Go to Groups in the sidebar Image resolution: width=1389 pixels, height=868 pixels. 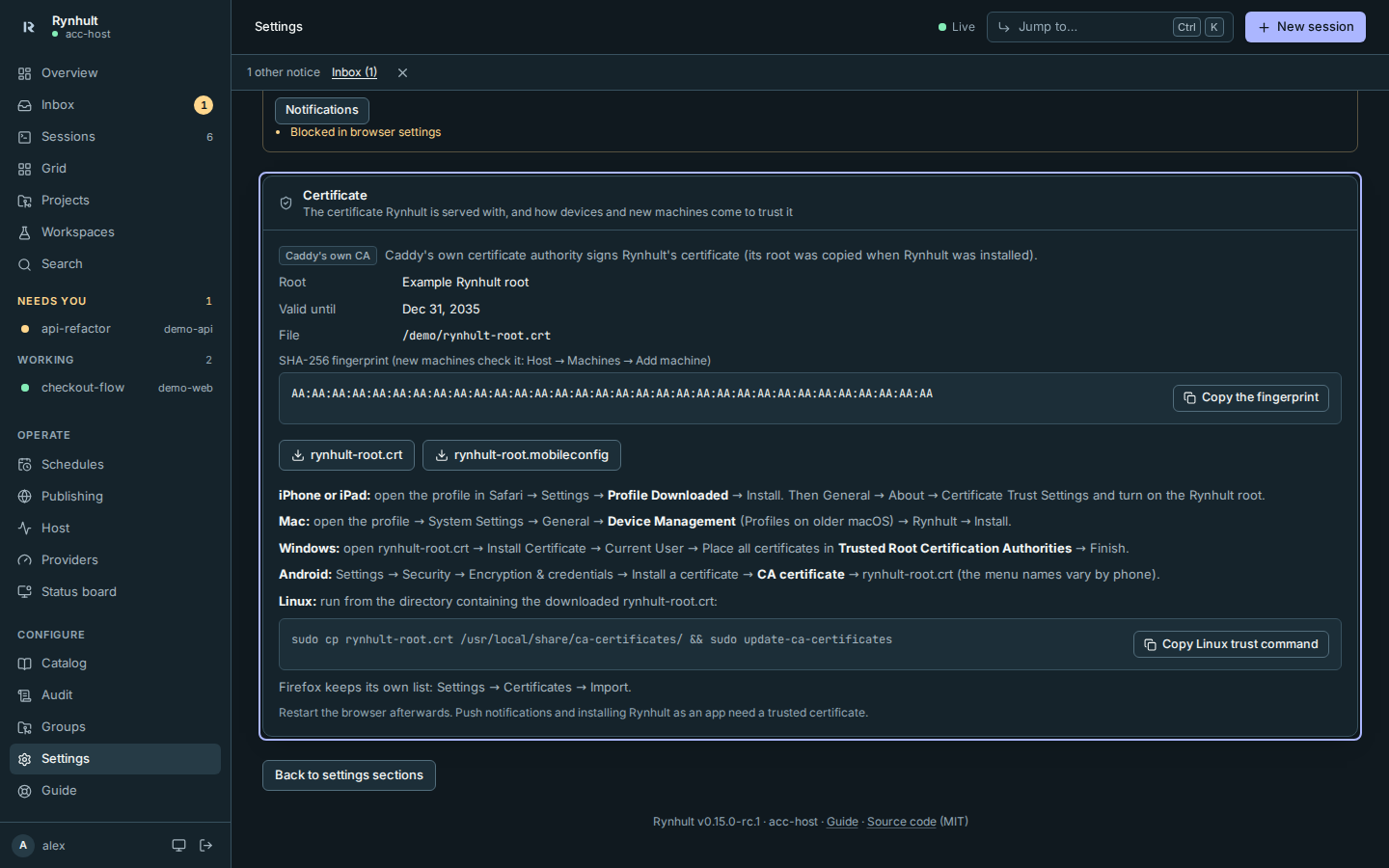(x=115, y=727)
